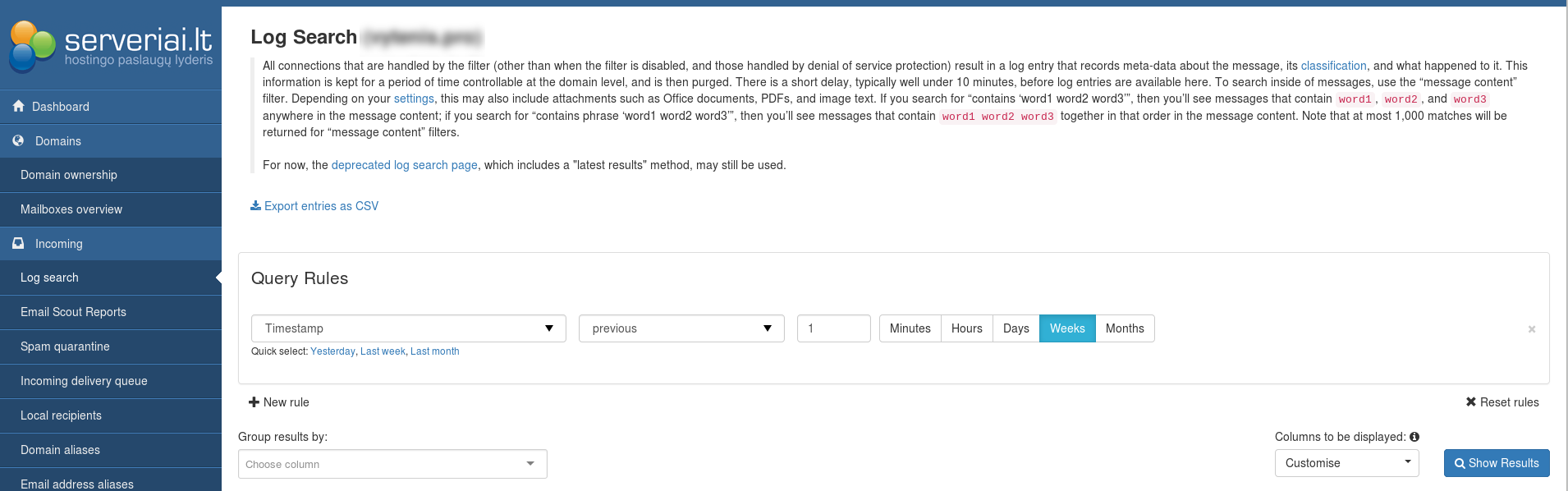This screenshot has height=491, width=1568.
Task: Open Spam quarantine in the sidebar
Action: [x=65, y=346]
